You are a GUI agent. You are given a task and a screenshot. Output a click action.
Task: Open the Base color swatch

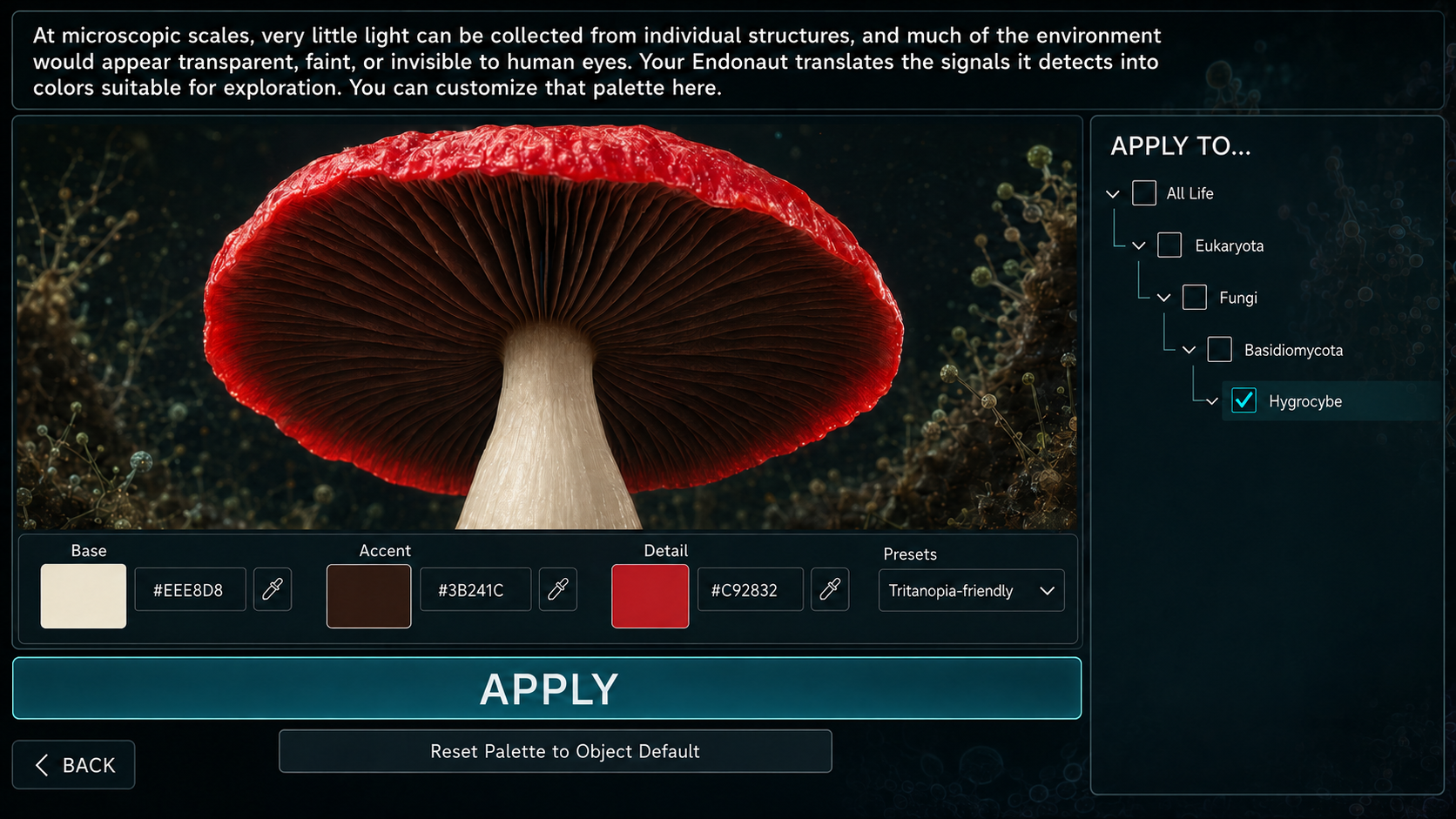click(x=84, y=596)
